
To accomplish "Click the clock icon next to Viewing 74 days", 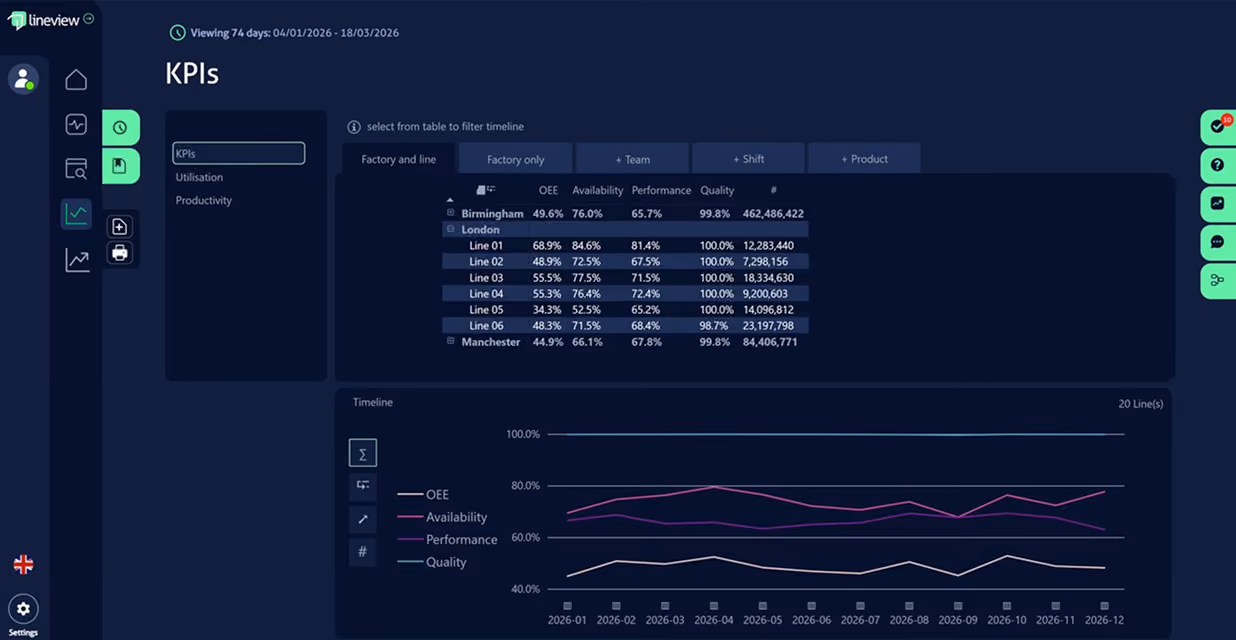I will 177,33.
